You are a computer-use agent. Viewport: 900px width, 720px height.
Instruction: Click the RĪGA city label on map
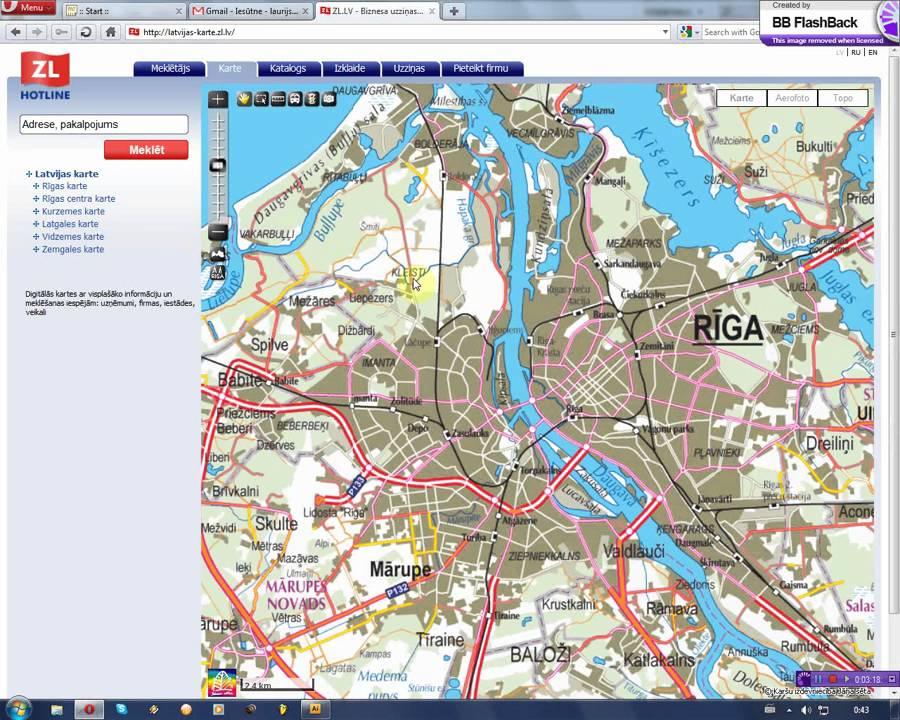[728, 330]
